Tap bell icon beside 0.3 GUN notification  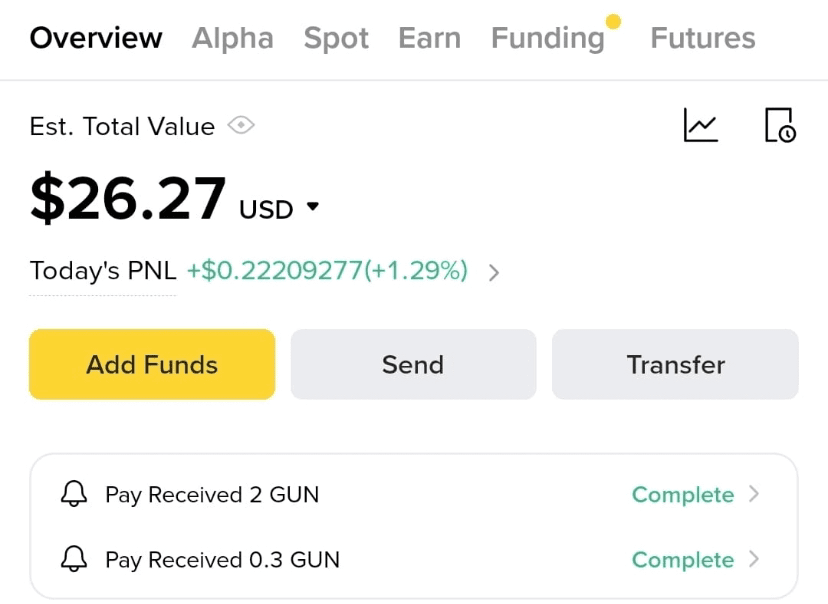tap(74, 560)
